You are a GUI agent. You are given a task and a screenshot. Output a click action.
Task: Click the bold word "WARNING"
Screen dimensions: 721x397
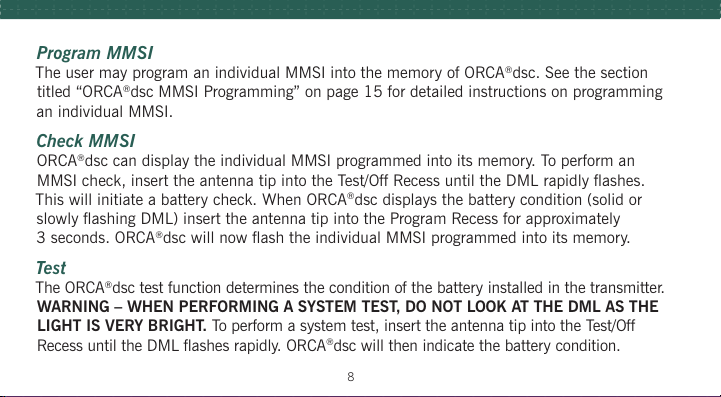(x=73, y=306)
